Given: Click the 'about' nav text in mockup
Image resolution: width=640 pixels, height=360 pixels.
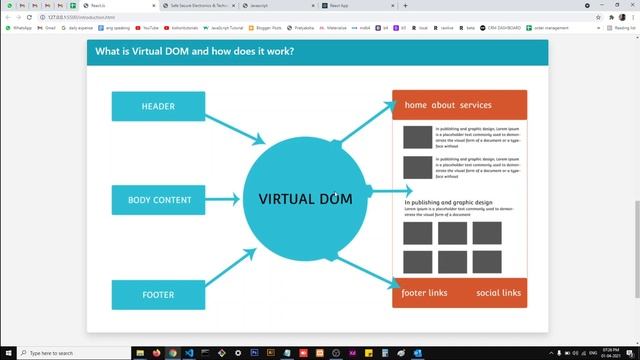Looking at the screenshot, I should click(443, 105).
